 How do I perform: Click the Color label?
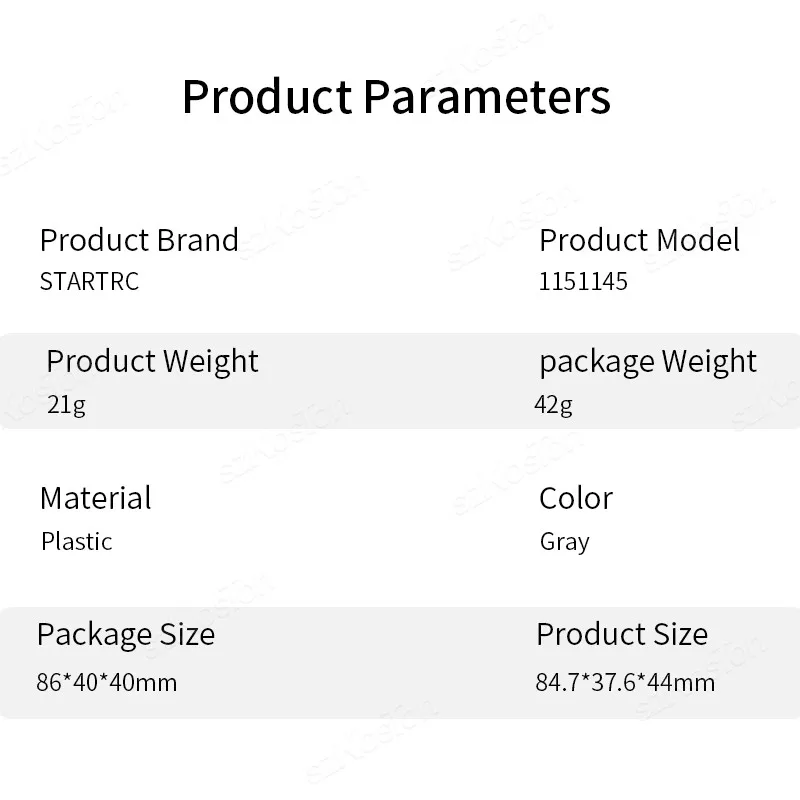click(575, 498)
